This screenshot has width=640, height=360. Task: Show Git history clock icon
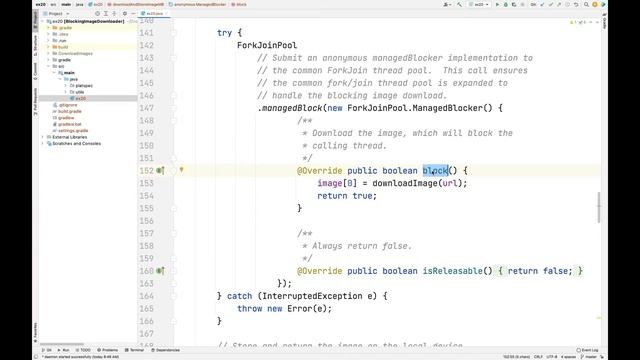(x=567, y=4)
